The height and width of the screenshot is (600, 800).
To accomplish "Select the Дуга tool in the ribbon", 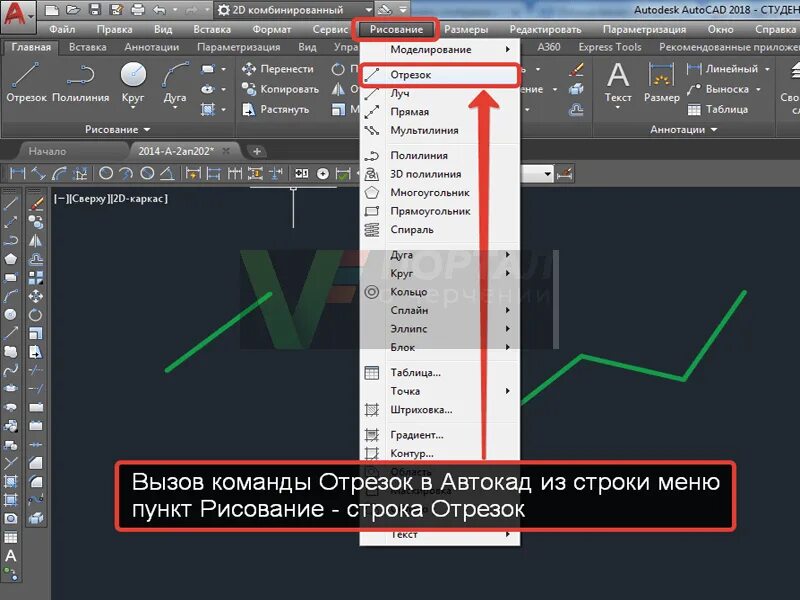I will tap(175, 82).
